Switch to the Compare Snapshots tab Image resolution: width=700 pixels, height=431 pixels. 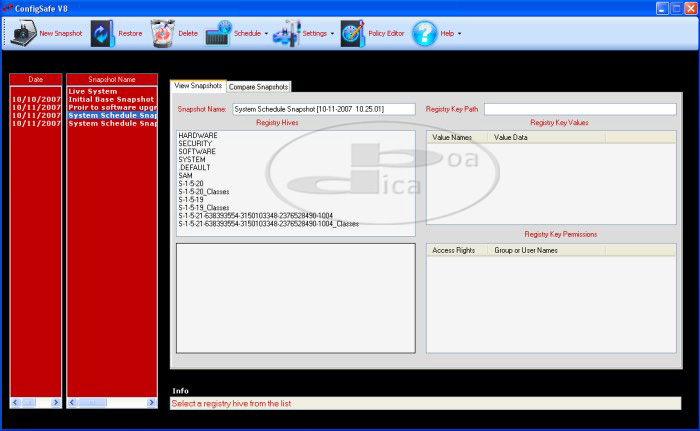259,87
